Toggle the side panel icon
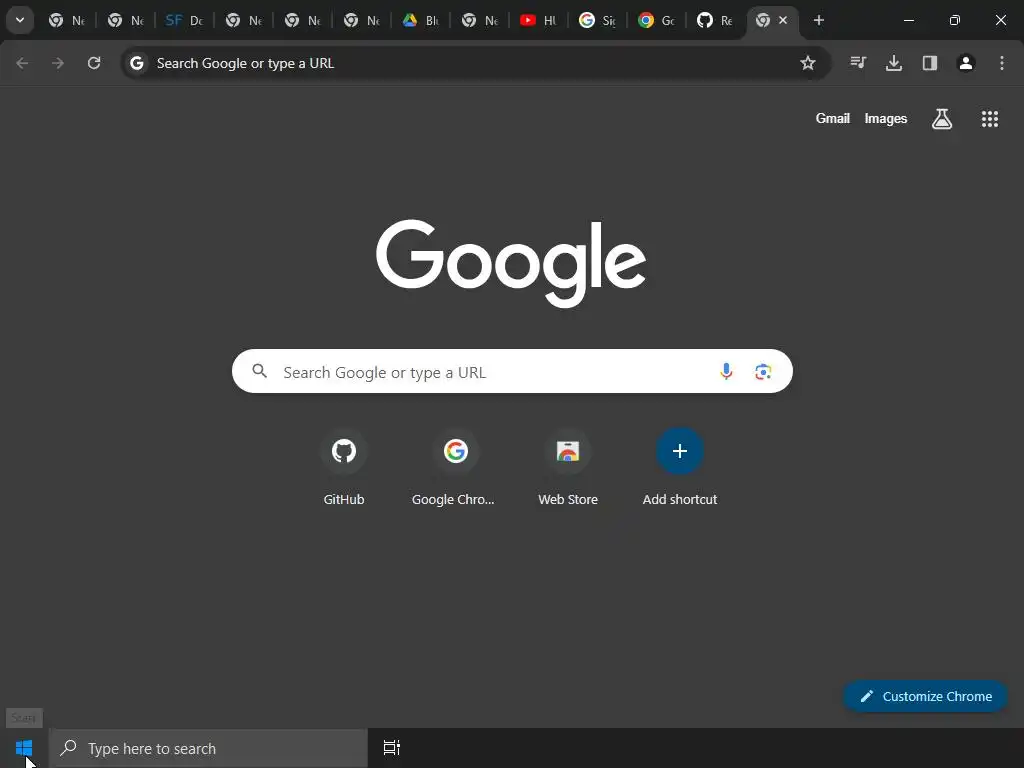The width and height of the screenshot is (1024, 768). coord(930,63)
